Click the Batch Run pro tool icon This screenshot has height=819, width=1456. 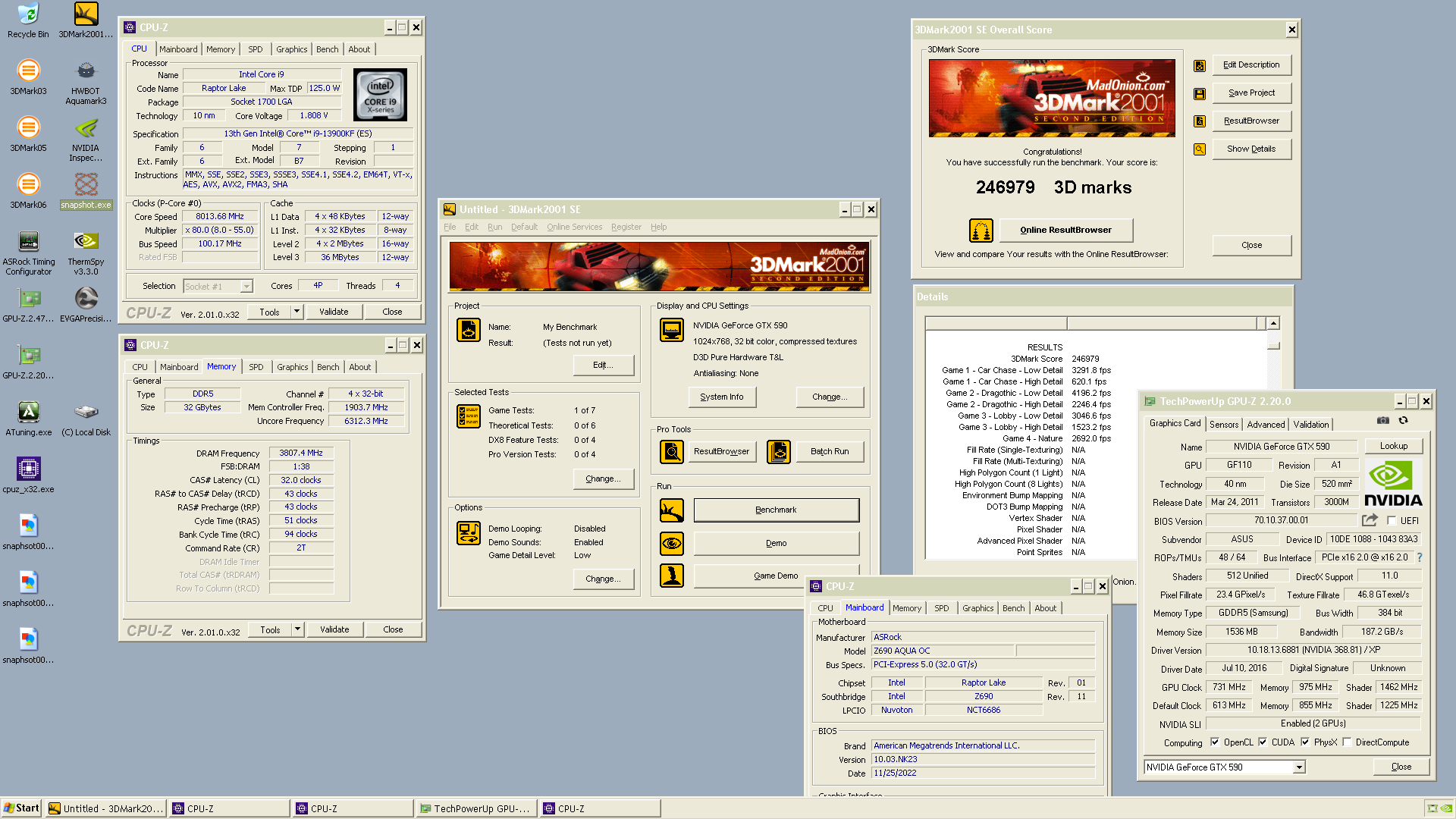click(779, 451)
